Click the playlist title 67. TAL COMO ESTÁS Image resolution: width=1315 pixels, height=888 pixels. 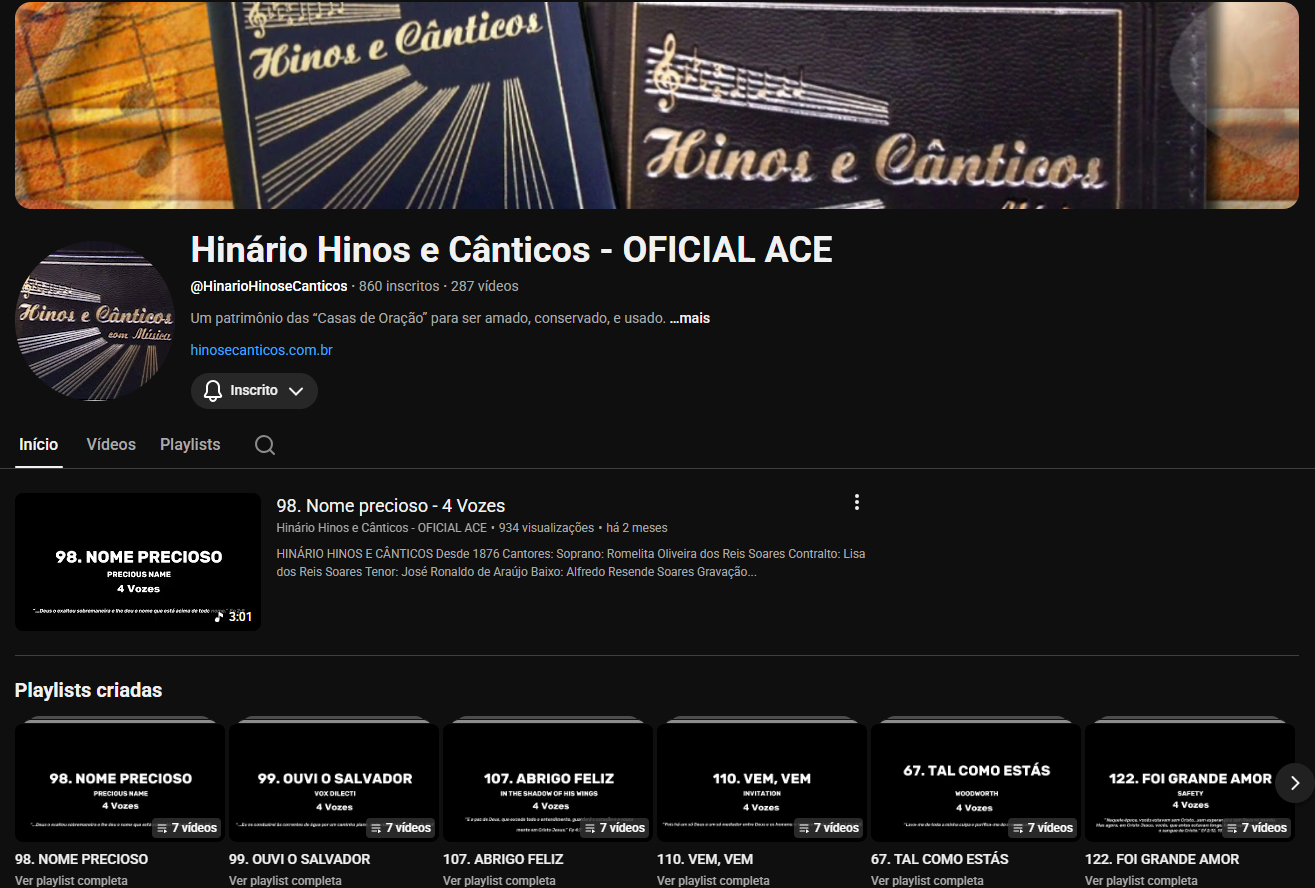pyautogui.click(x=940, y=859)
